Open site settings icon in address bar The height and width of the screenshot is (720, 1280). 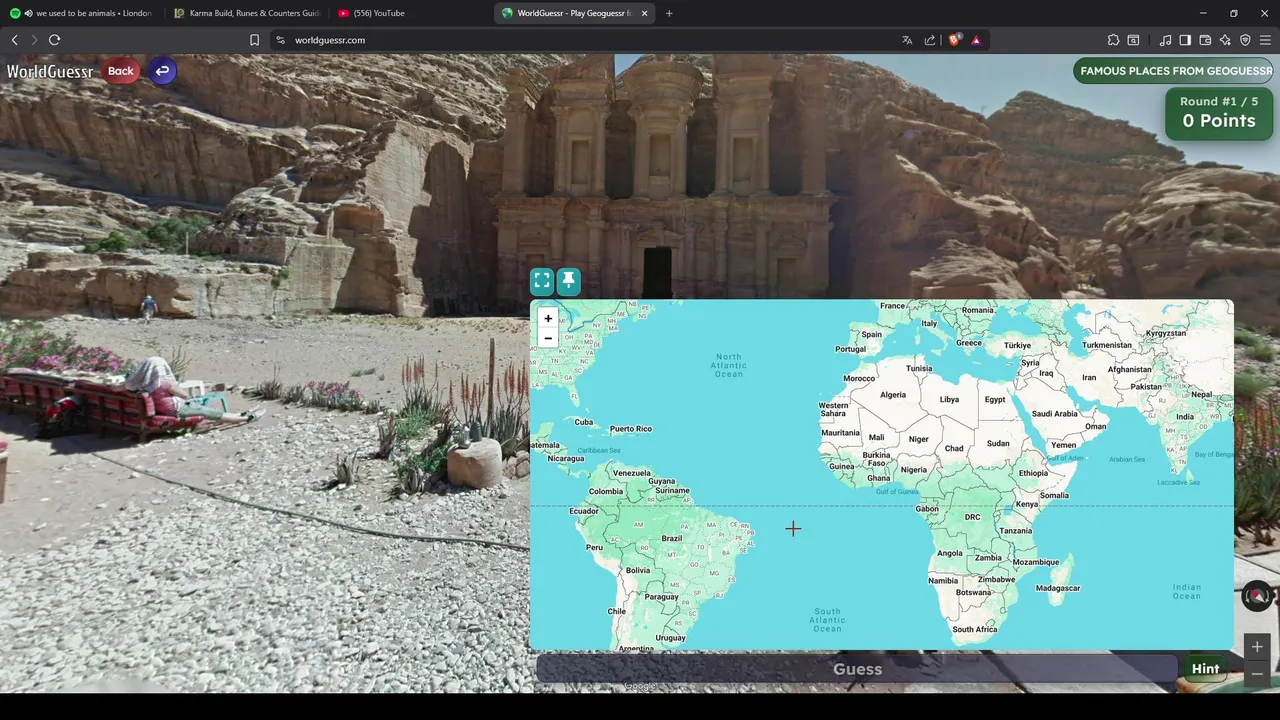[x=280, y=40]
